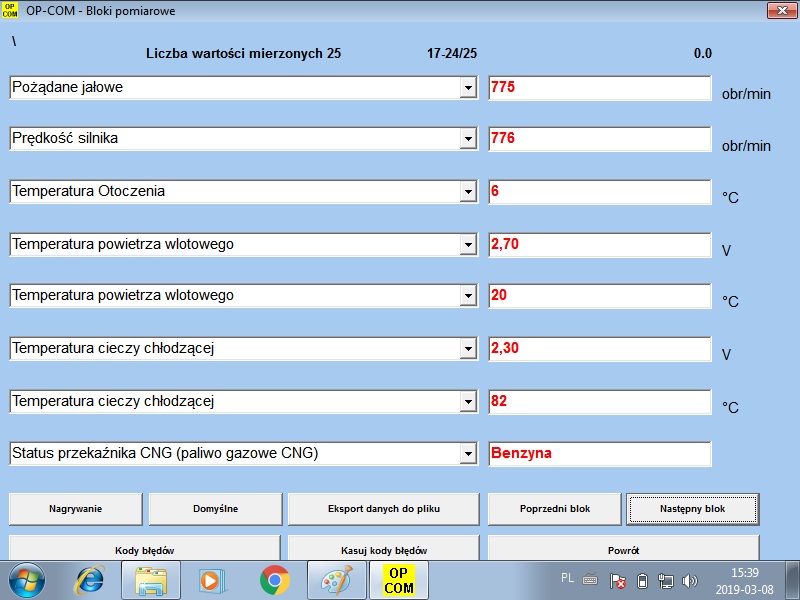Launch Google Chrome from taskbar
800x600 pixels.
(274, 580)
